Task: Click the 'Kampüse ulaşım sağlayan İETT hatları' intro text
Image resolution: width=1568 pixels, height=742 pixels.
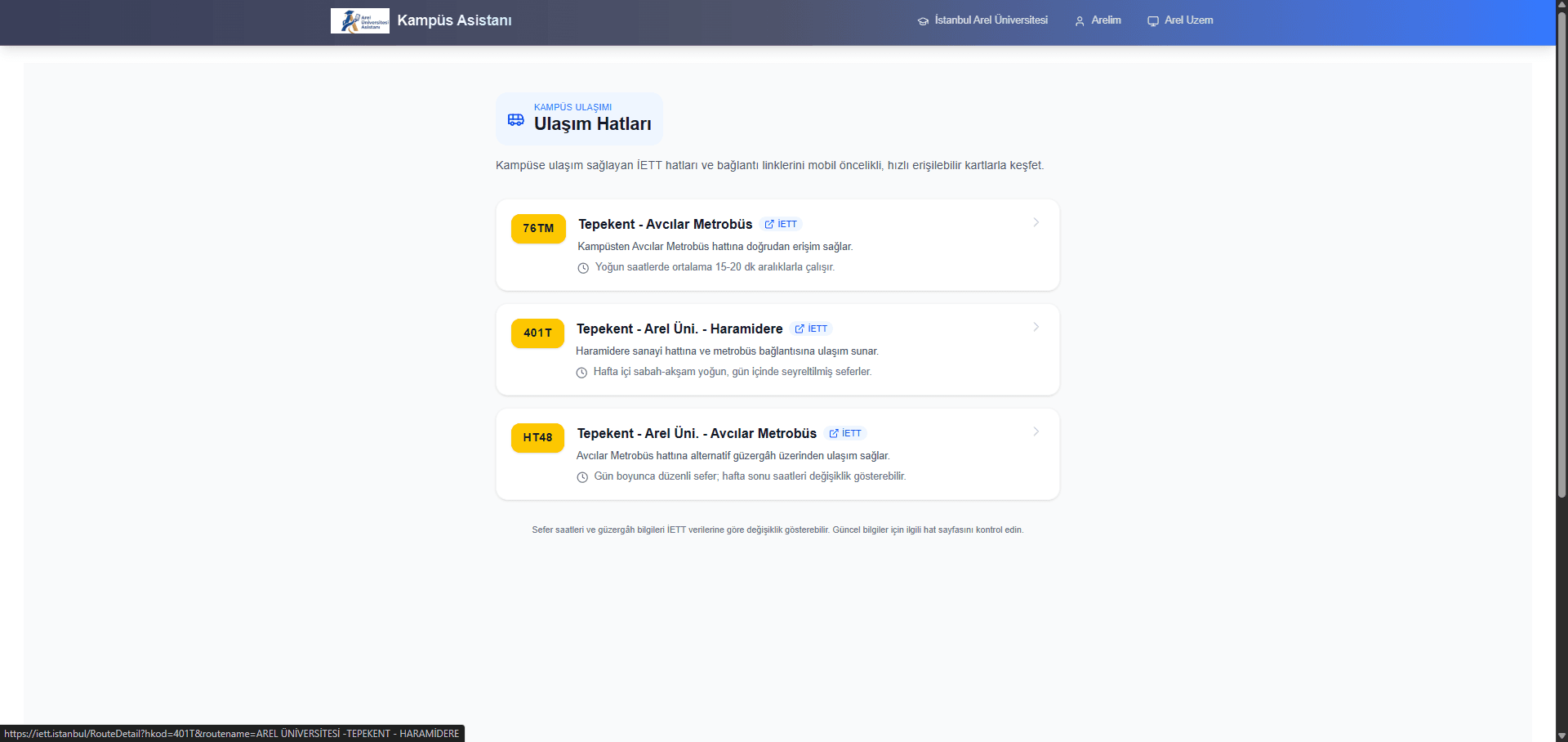Action: pos(769,165)
